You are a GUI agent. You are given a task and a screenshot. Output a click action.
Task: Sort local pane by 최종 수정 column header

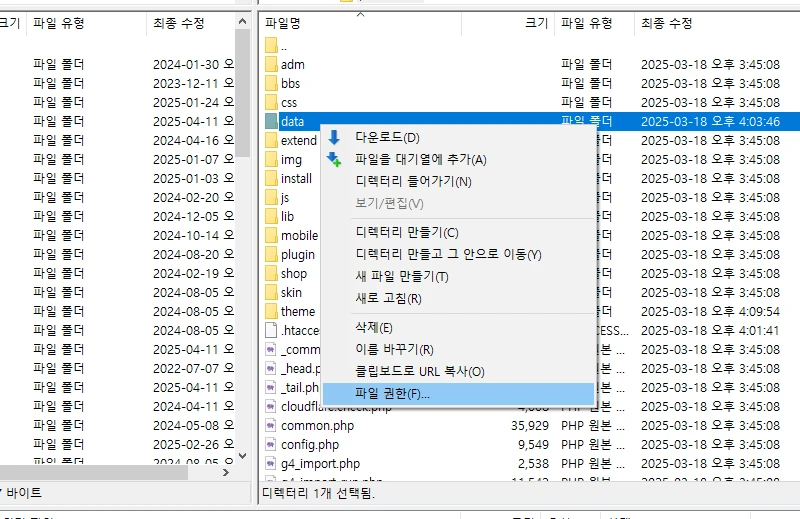coord(190,23)
